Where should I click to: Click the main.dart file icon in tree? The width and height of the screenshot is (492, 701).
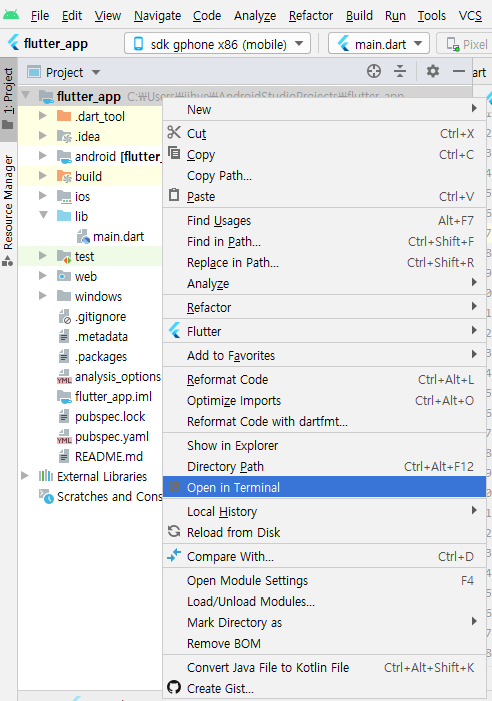coord(83,236)
